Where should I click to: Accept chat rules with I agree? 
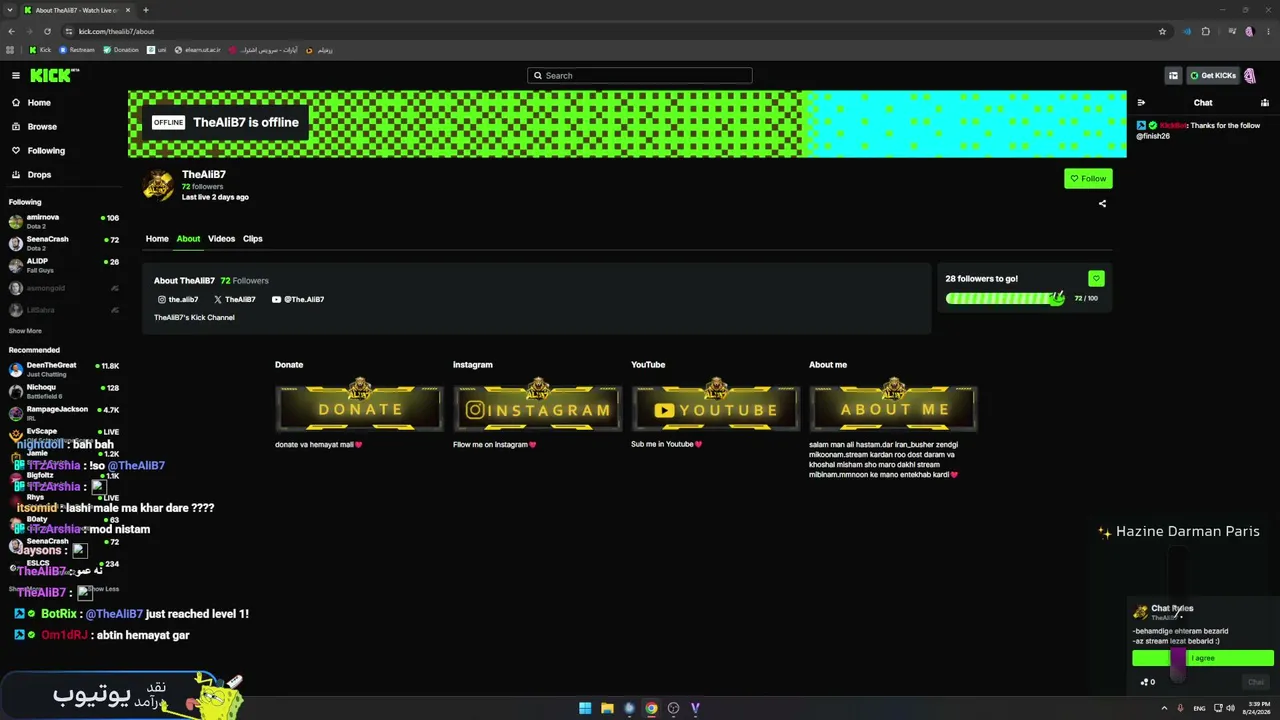1203,658
